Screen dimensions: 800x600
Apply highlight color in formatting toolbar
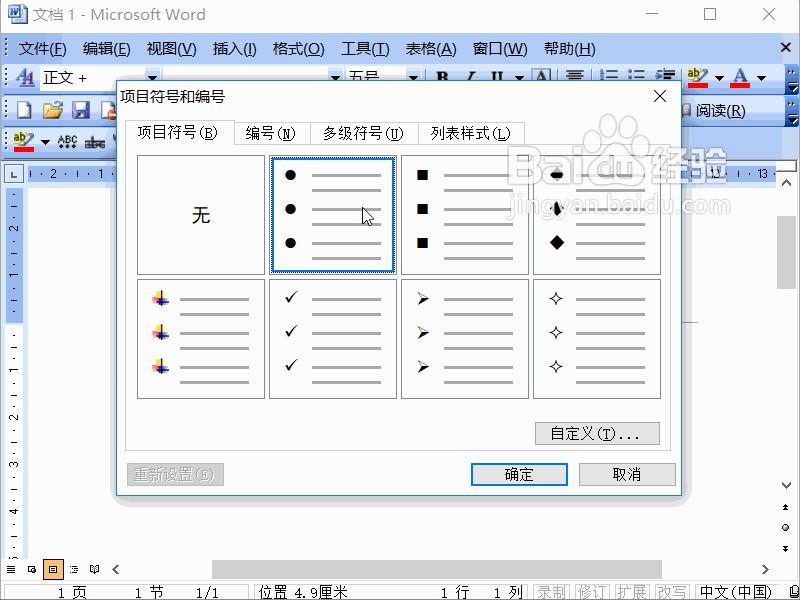(697, 78)
